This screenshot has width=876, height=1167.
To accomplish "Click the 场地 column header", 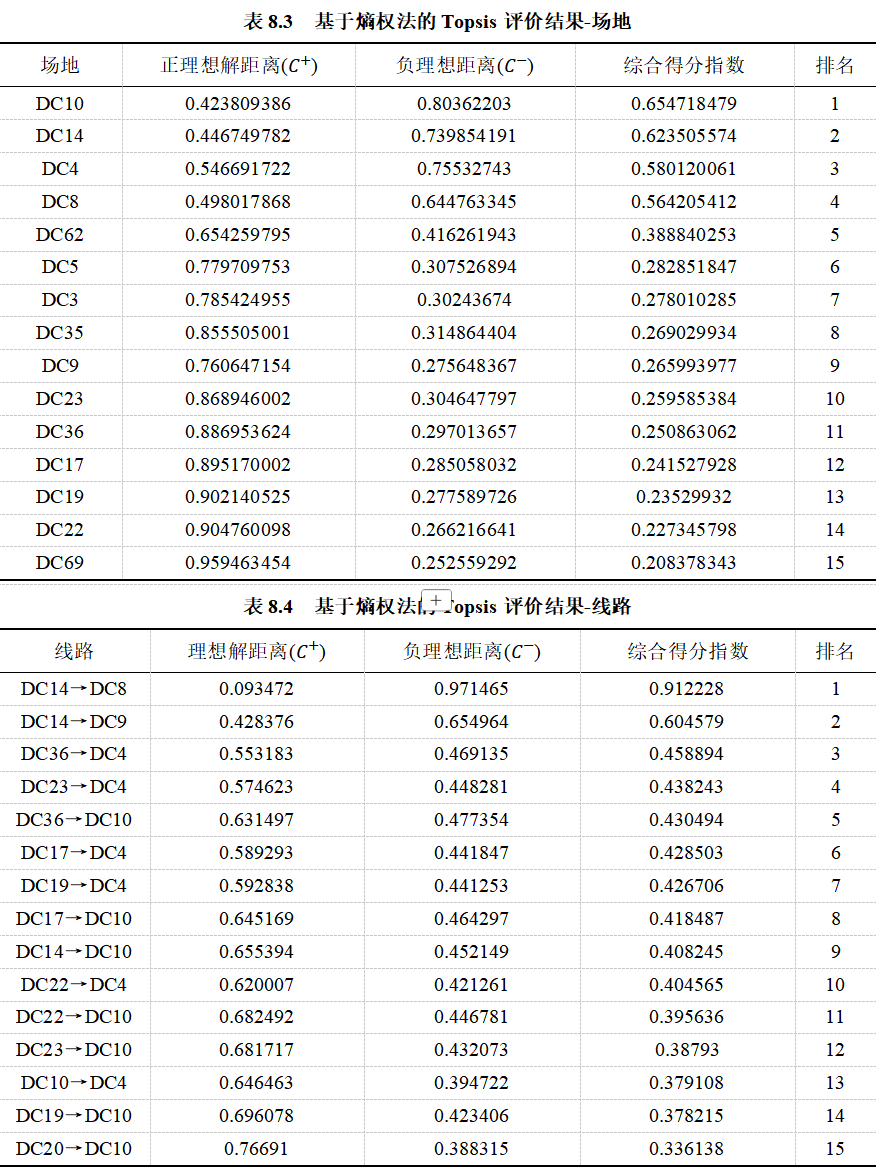I will click(60, 65).
